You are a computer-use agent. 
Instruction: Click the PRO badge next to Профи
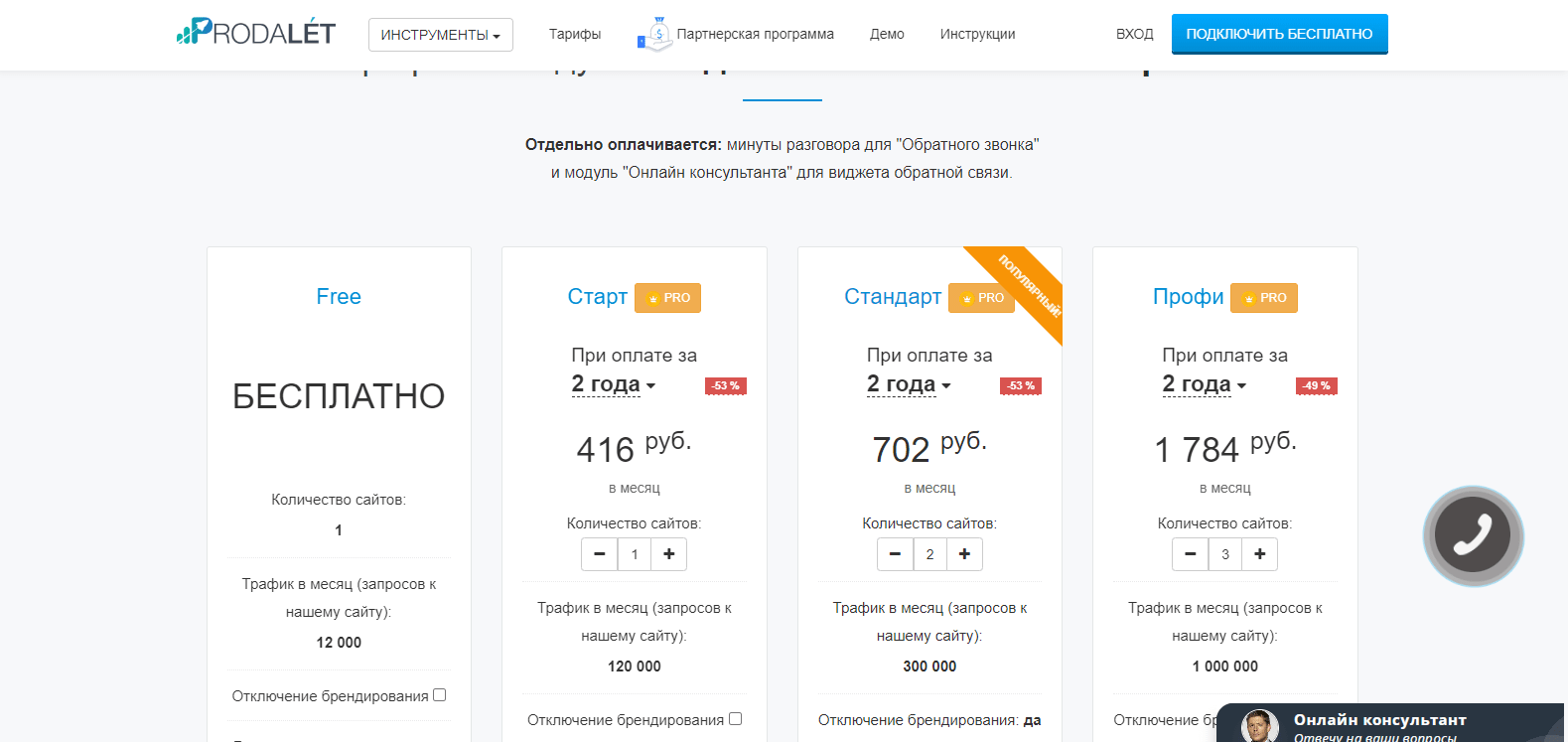(1264, 298)
